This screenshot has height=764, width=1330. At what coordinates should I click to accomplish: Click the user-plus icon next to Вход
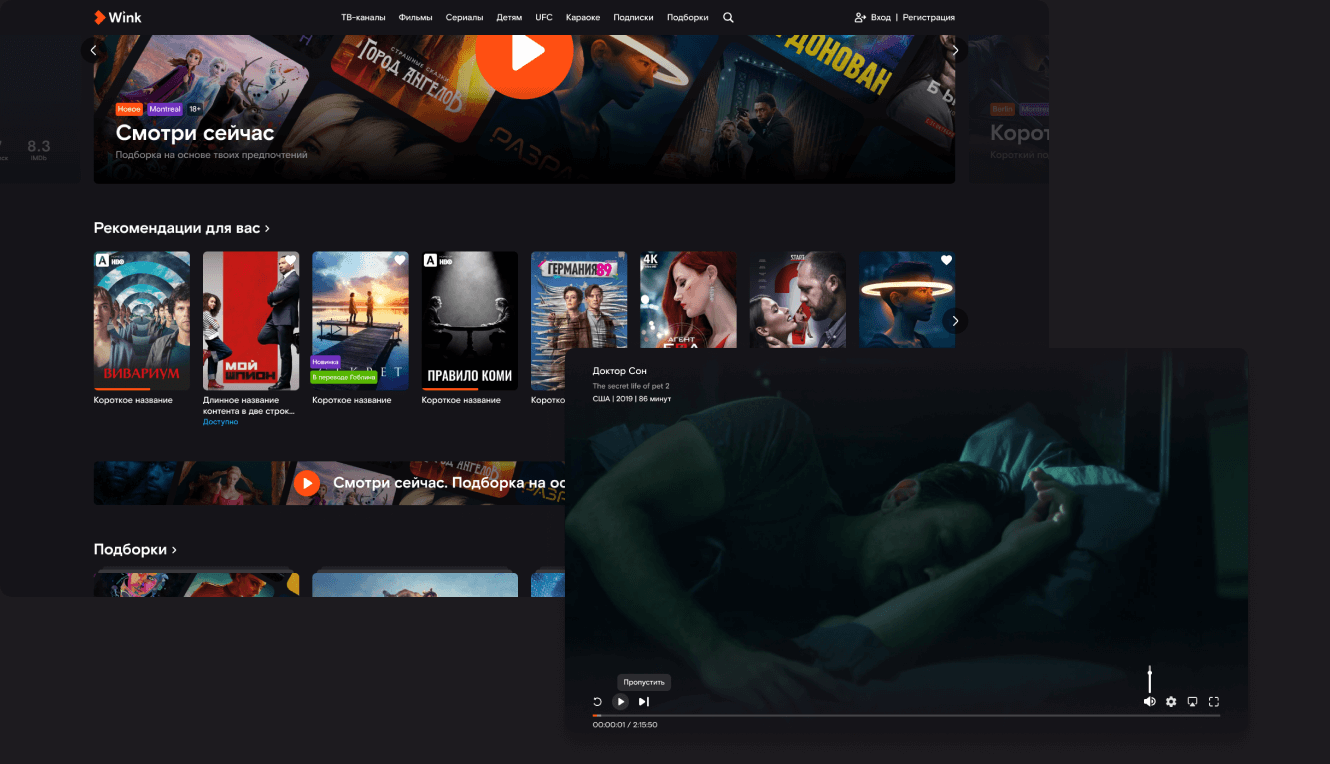(860, 17)
